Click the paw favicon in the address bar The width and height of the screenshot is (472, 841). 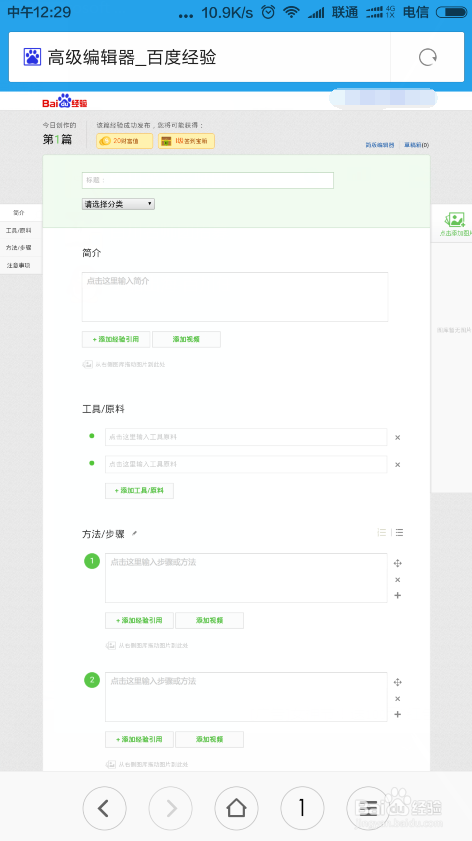click(x=32, y=57)
